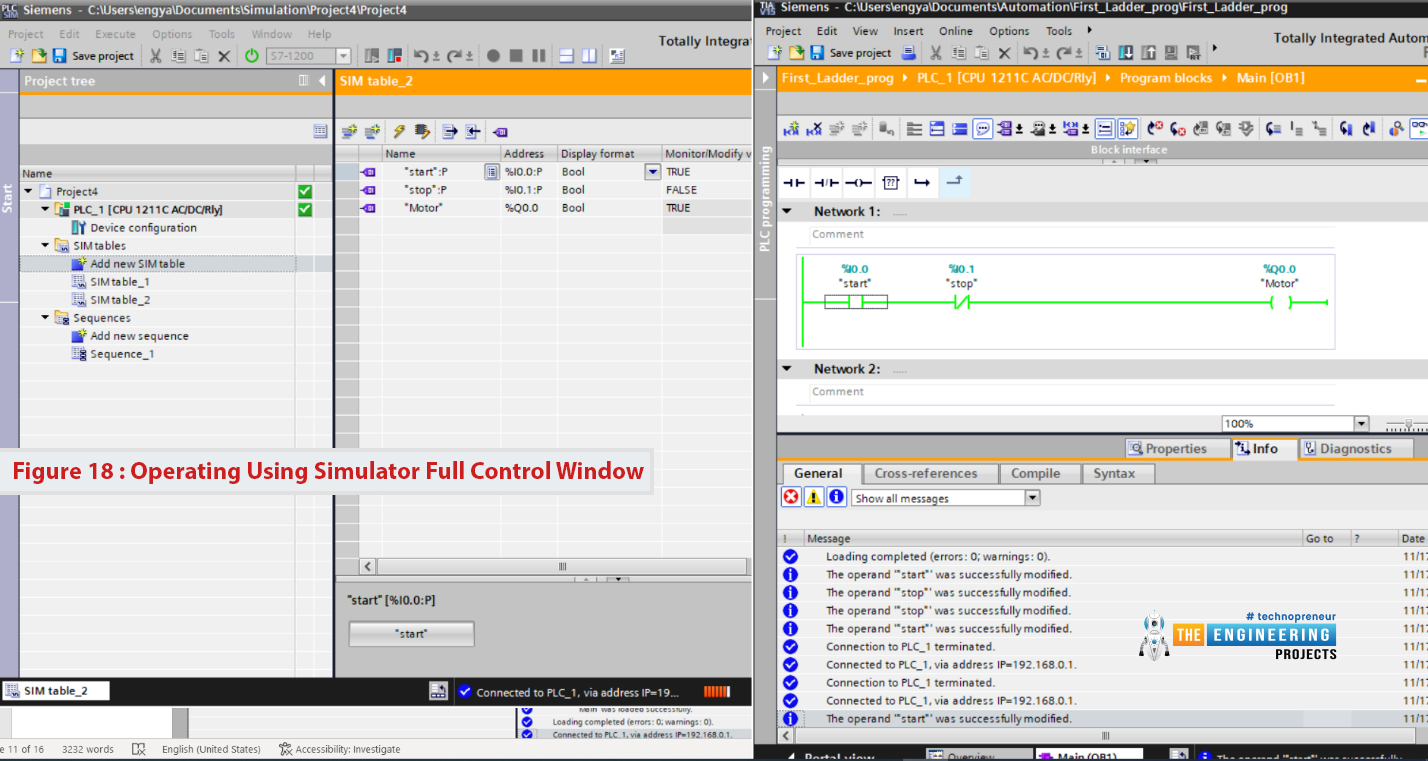Click the "start" push button in PLCSIM
This screenshot has width=1428, height=761.
(411, 634)
